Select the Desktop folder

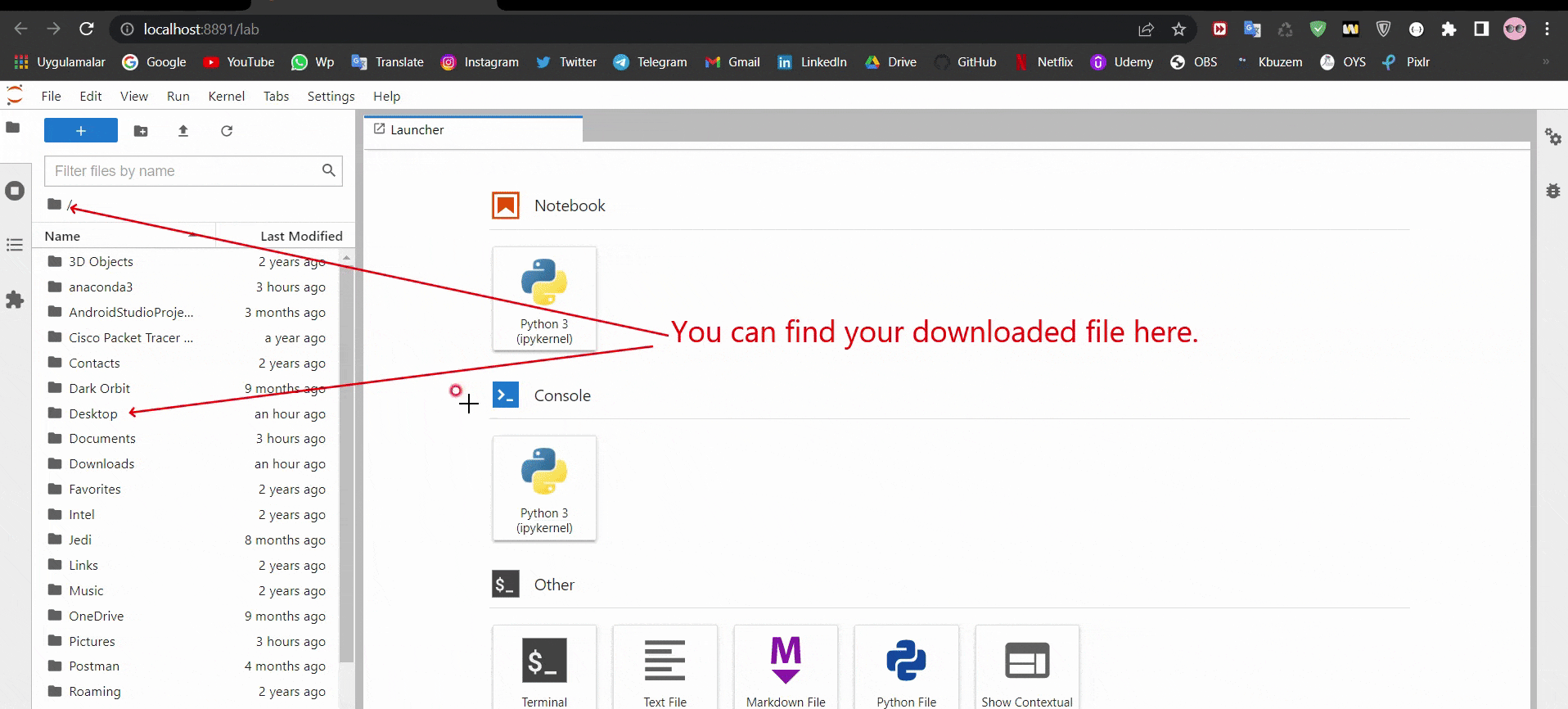(x=187, y=413)
